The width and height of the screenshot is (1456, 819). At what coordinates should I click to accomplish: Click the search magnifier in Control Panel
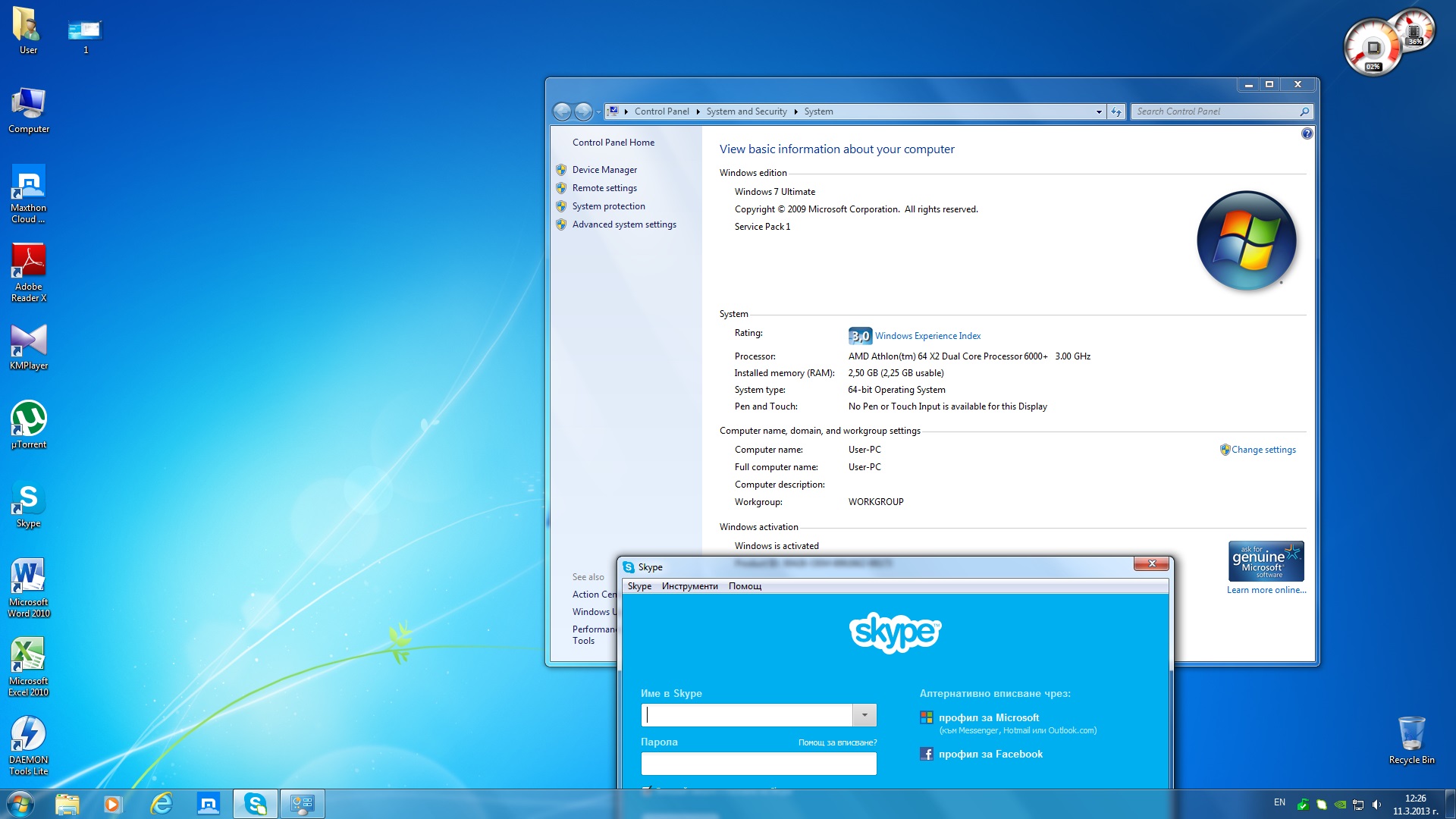point(1304,111)
